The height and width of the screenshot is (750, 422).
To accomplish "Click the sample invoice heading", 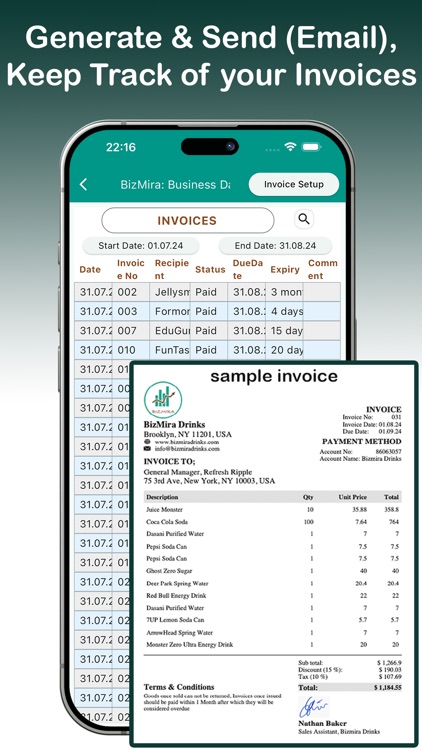I will 274,376.
